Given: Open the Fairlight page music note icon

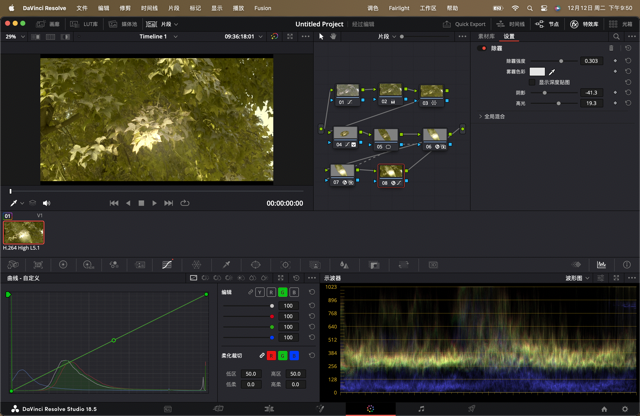Looking at the screenshot, I should tap(421, 409).
